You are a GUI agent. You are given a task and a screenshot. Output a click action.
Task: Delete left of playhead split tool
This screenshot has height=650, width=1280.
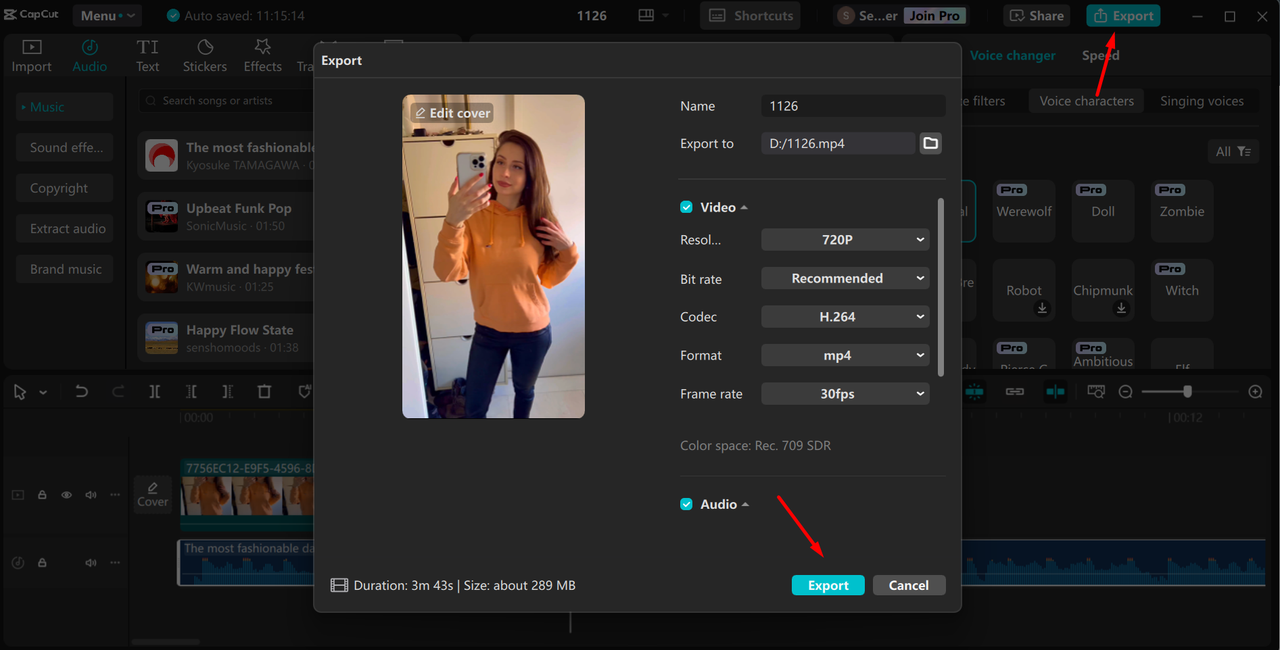[191, 392]
